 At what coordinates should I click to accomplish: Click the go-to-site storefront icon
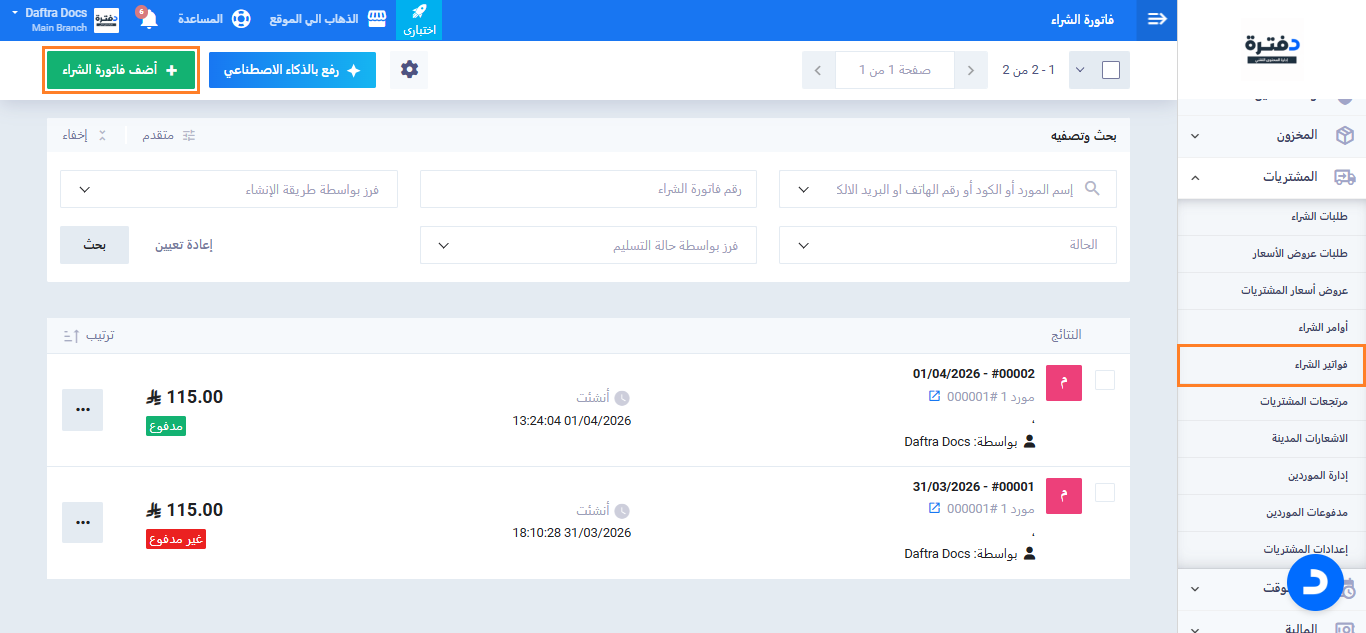376,20
